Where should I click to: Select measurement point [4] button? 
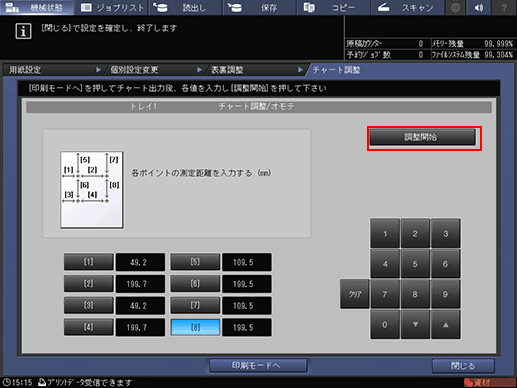[x=89, y=327]
